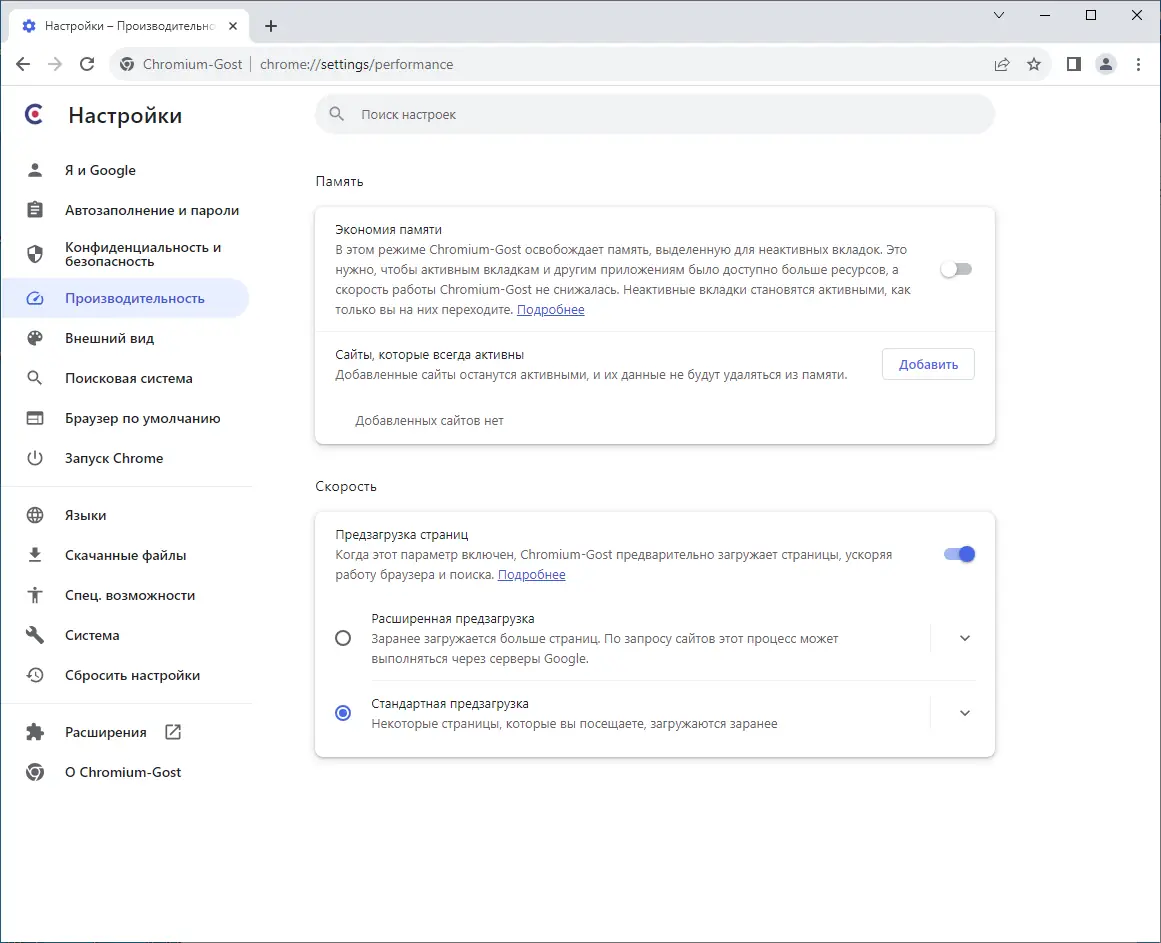Screen dimensions: 1161x943
Task: Open new tab with plus icon
Action: click(271, 26)
